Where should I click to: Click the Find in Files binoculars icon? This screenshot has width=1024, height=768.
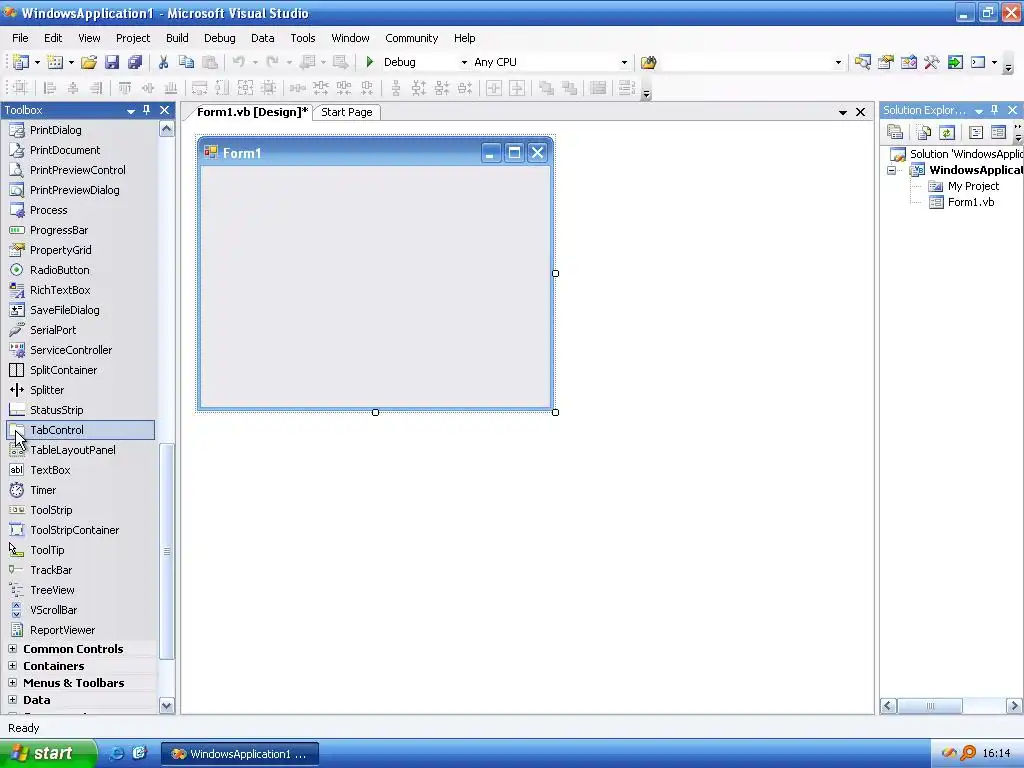coord(648,62)
